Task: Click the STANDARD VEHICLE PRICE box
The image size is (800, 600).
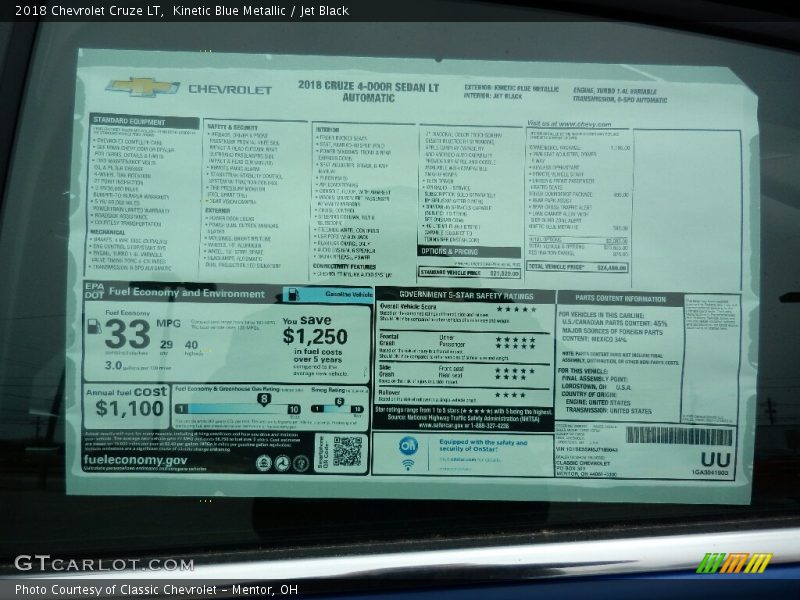Action: pos(469,273)
